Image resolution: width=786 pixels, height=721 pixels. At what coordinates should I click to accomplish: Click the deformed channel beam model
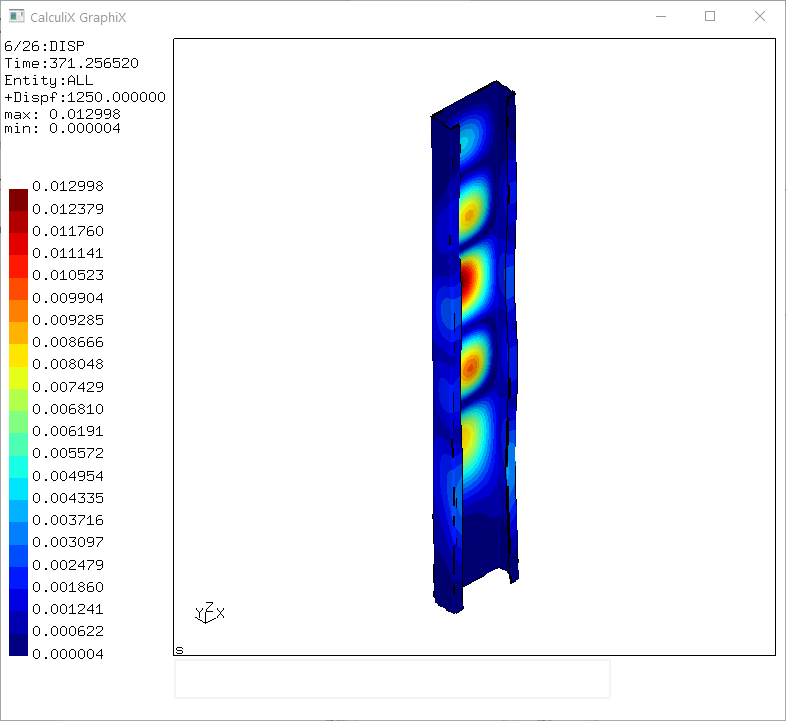[x=475, y=347]
